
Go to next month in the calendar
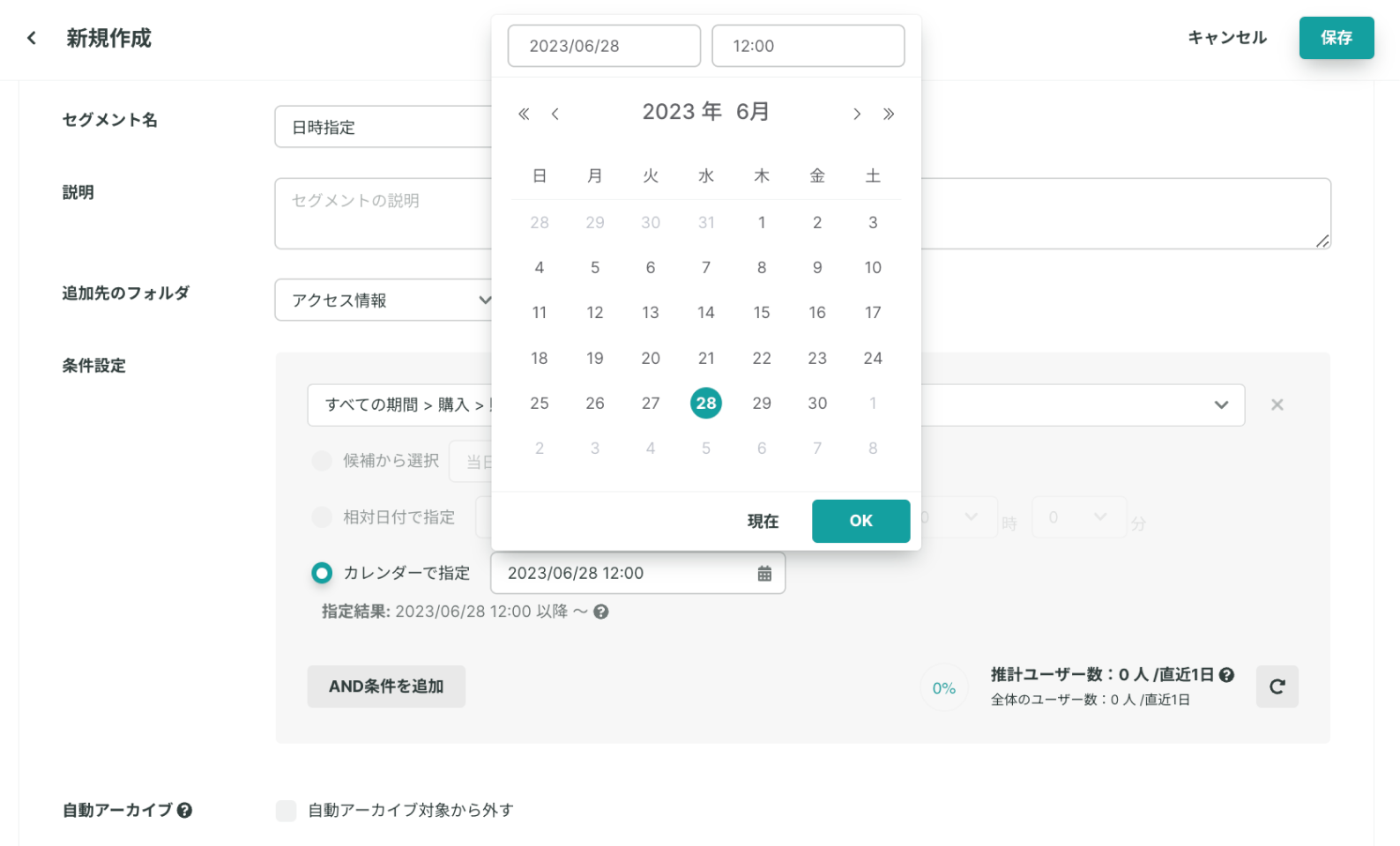pos(857,114)
